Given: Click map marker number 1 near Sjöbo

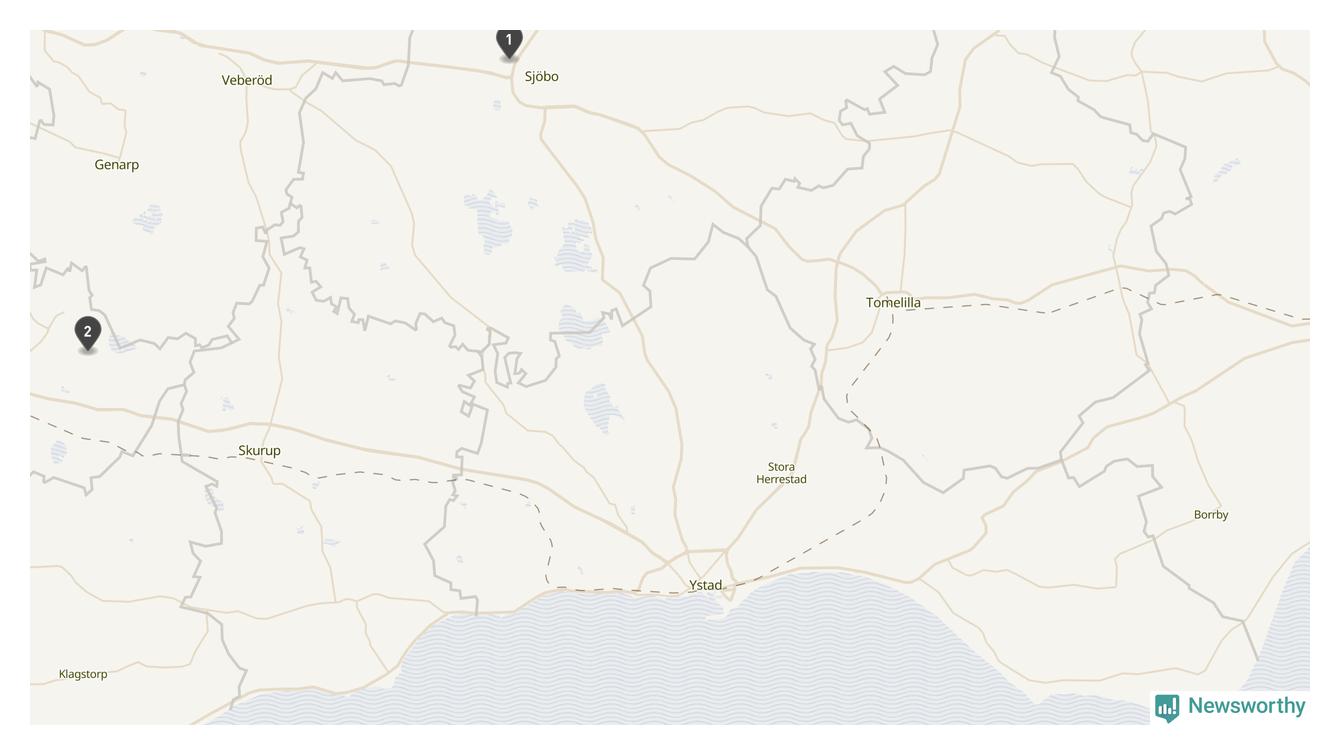Looking at the screenshot, I should pos(509,43).
